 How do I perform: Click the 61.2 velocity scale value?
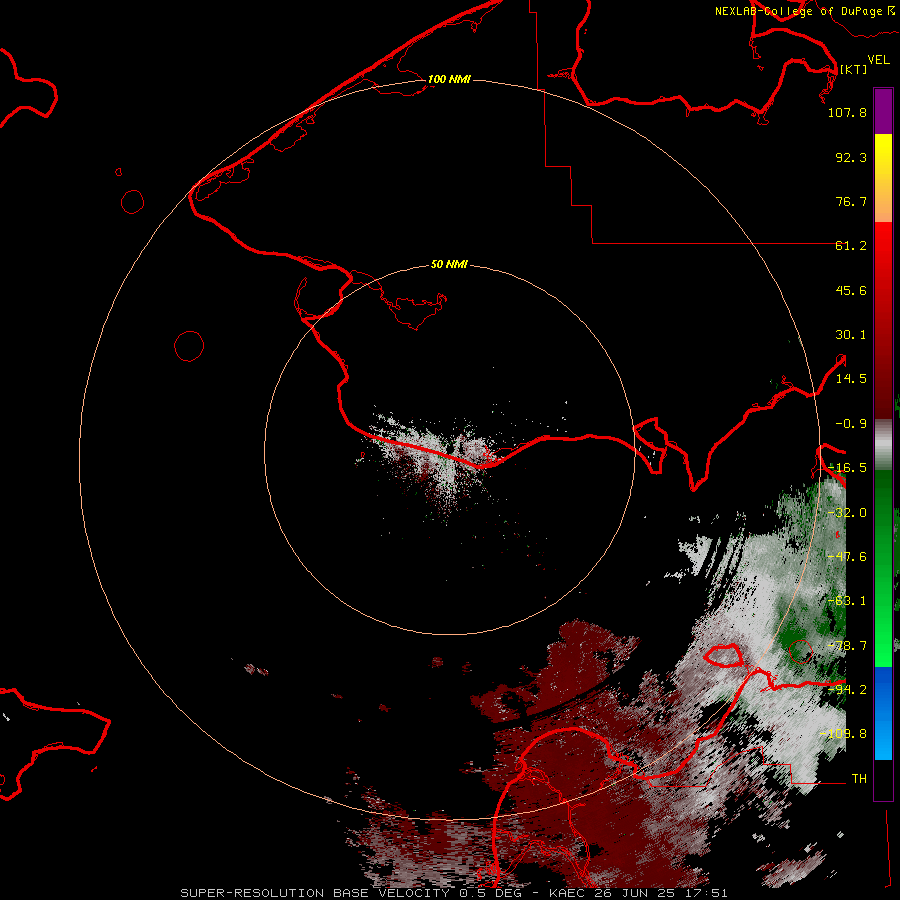click(851, 246)
